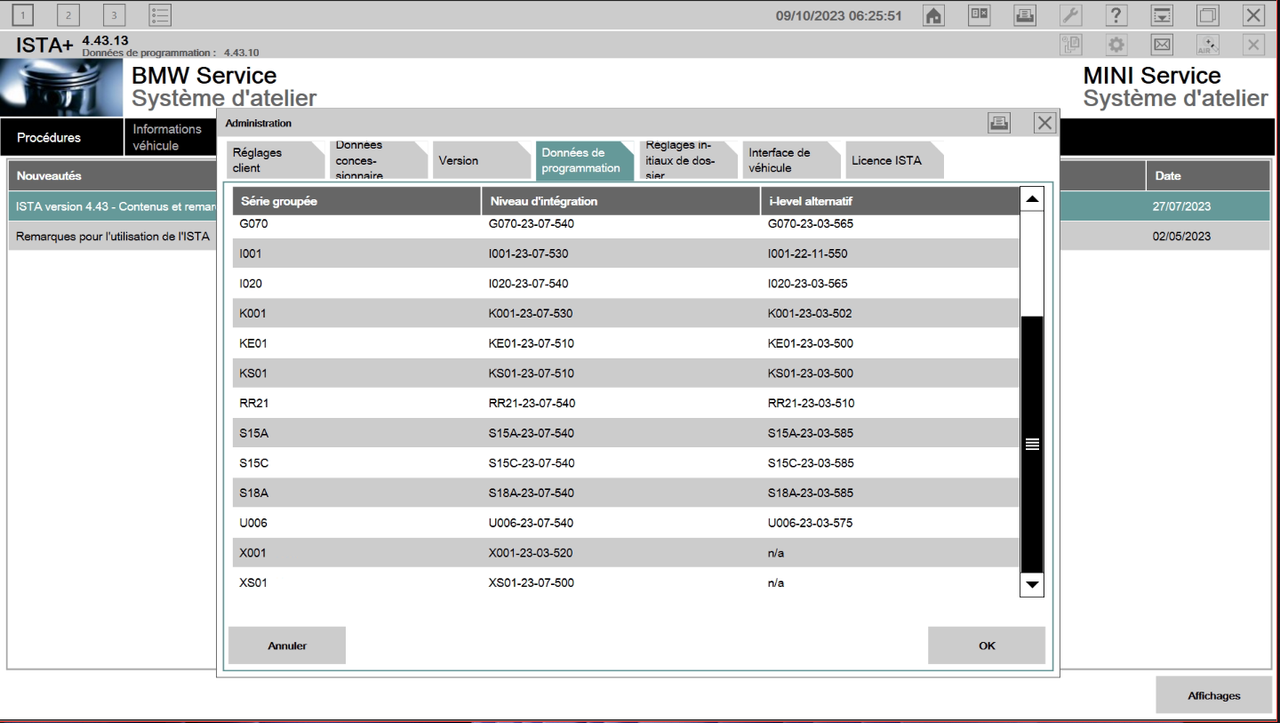
Task: Click the i-level alternatif column header
Action: (890, 201)
